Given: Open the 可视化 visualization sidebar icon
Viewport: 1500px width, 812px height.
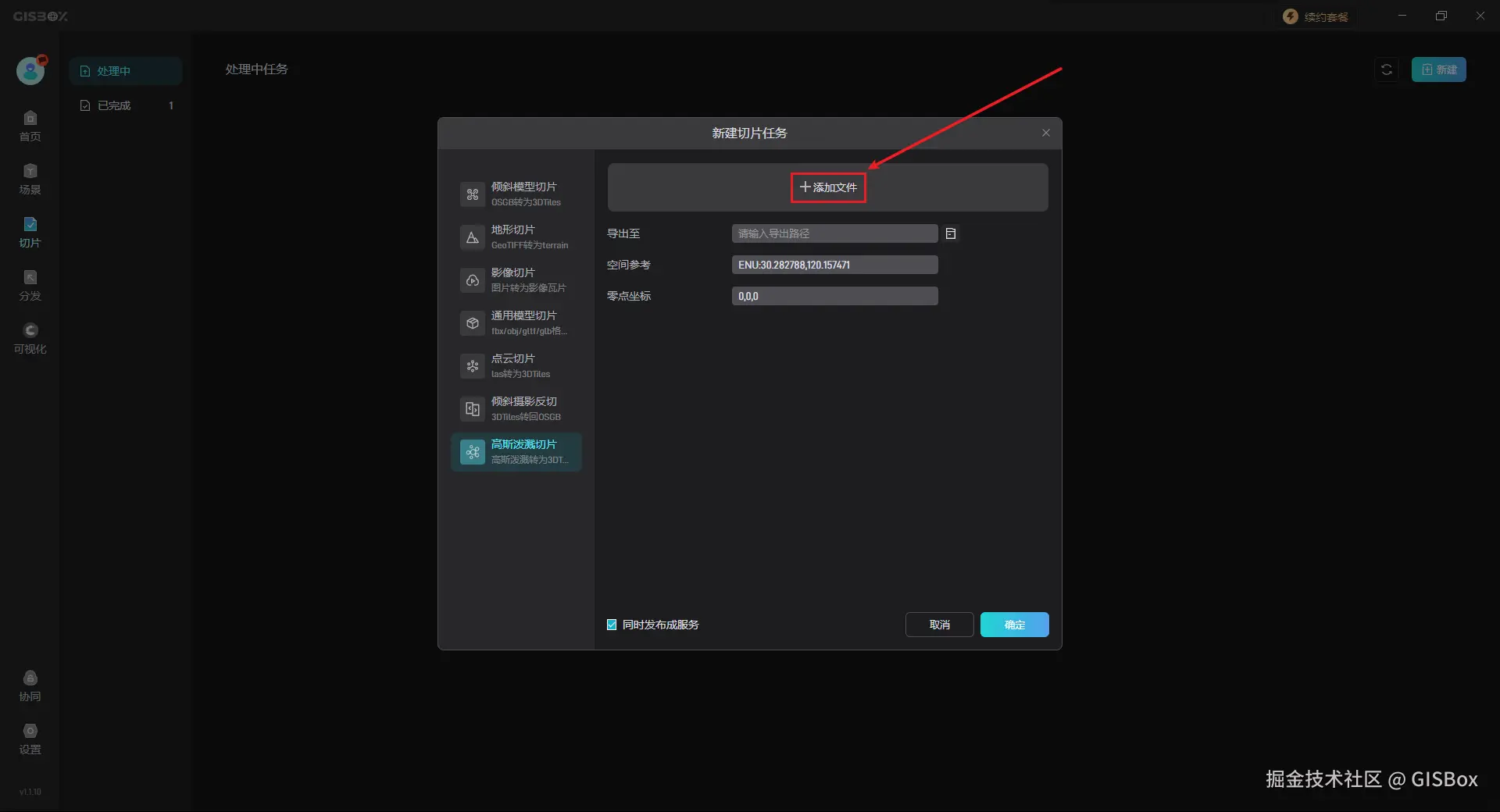Looking at the screenshot, I should (x=30, y=338).
